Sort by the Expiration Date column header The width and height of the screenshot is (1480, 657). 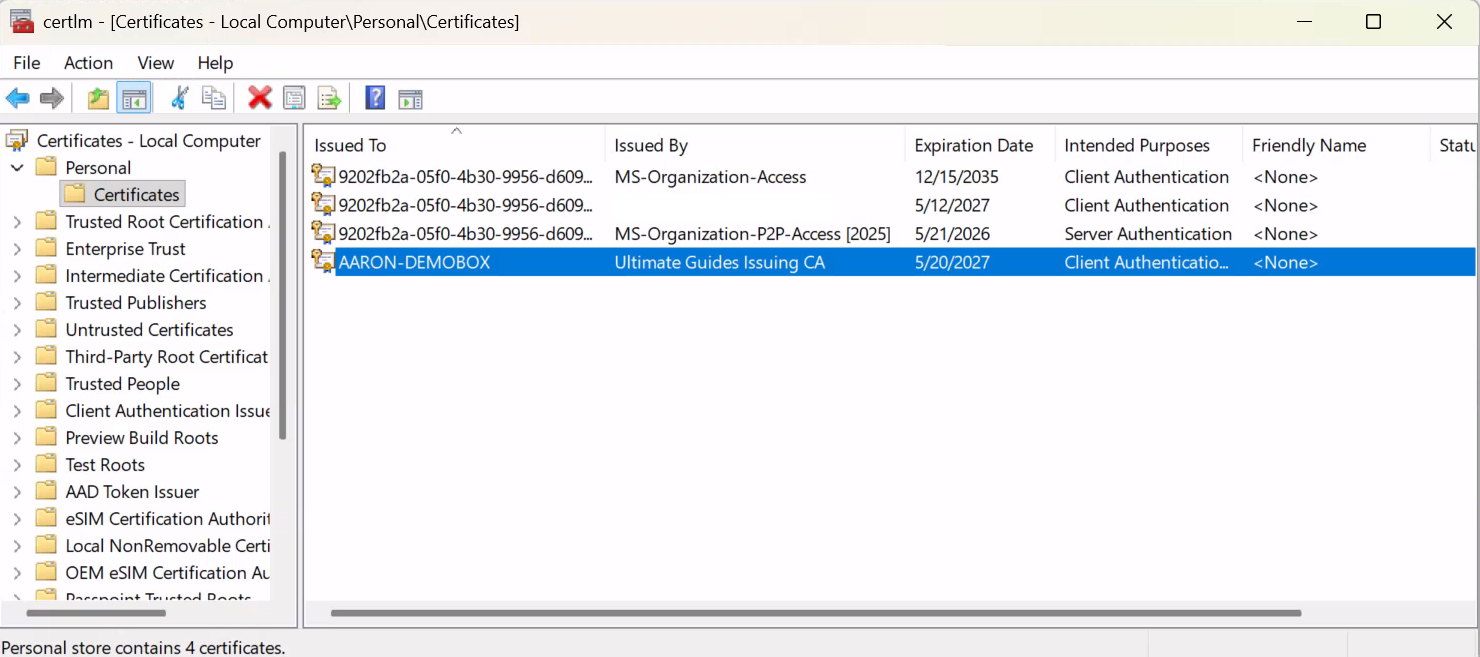980,145
